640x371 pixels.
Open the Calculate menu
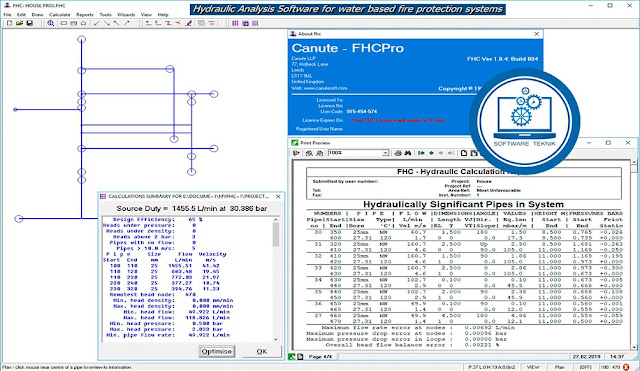pos(60,15)
